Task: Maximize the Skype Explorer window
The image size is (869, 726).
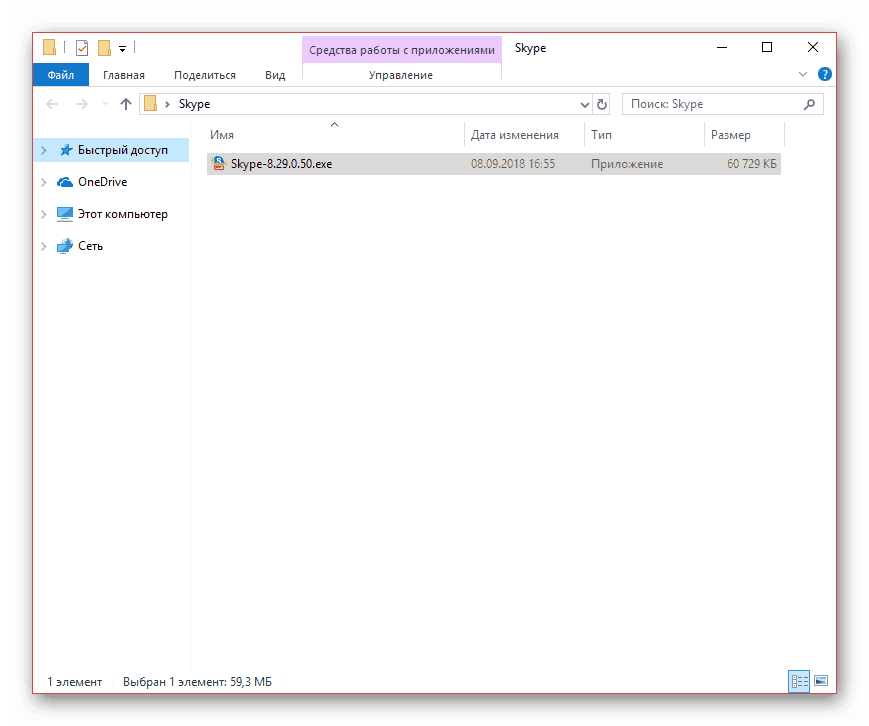Action: click(x=767, y=48)
